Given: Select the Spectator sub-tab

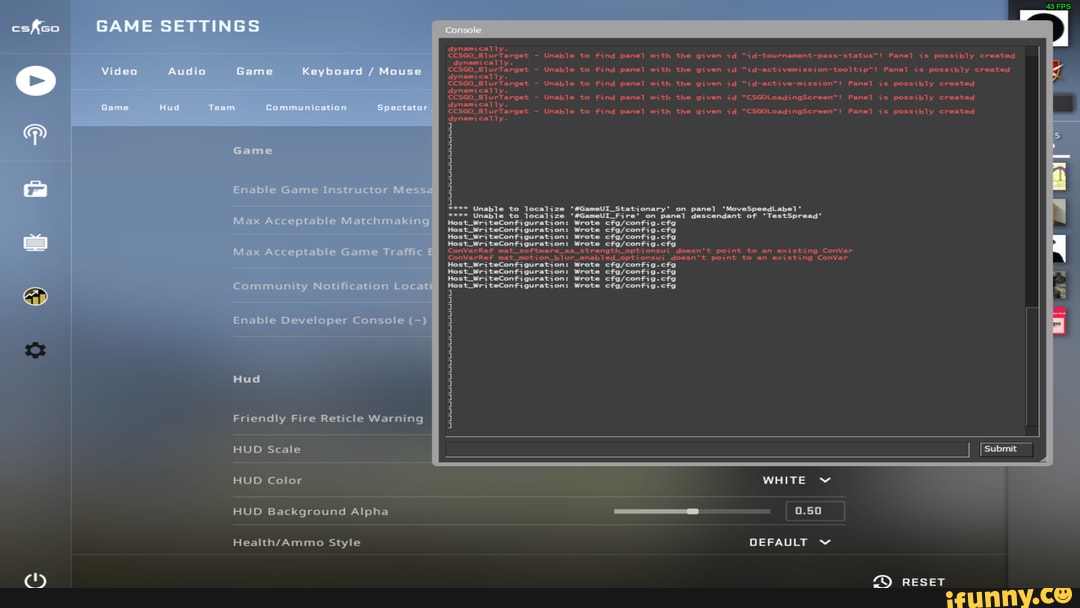Looking at the screenshot, I should tap(401, 107).
